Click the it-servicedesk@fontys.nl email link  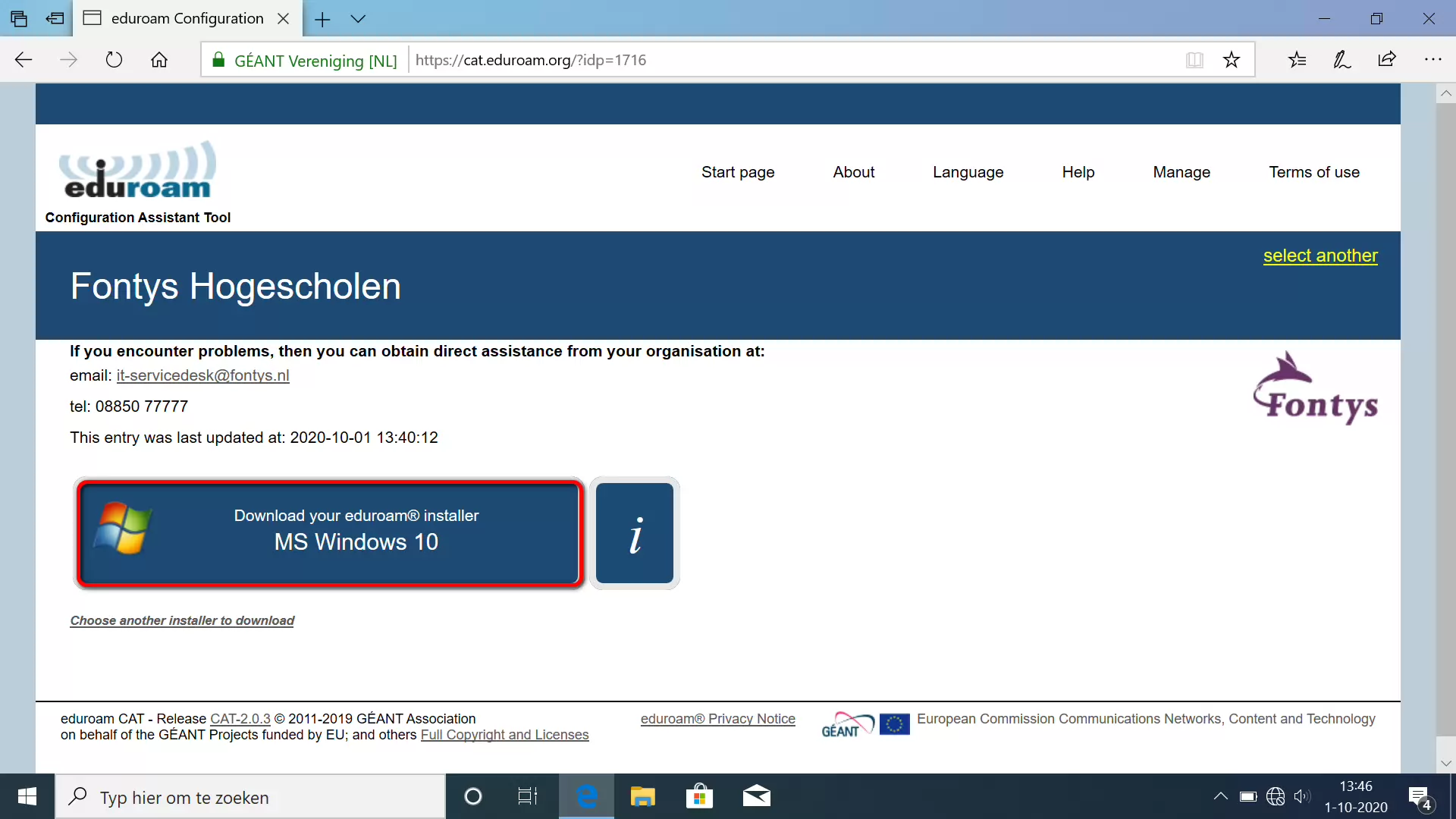pyautogui.click(x=202, y=374)
